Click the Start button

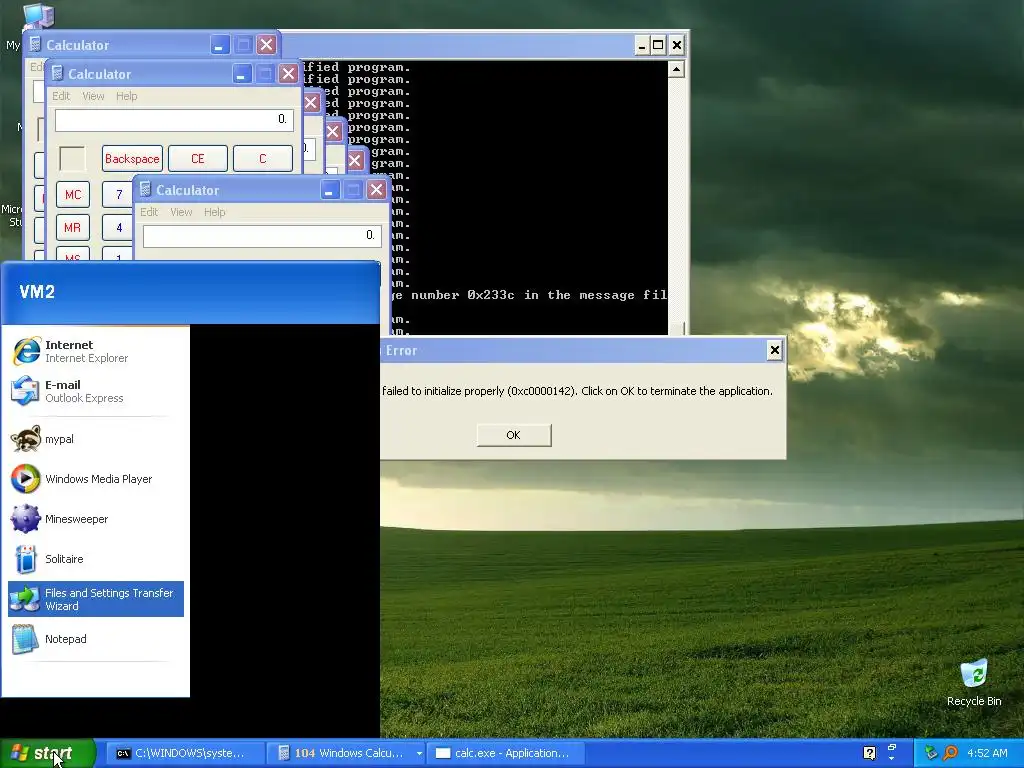coord(48,753)
